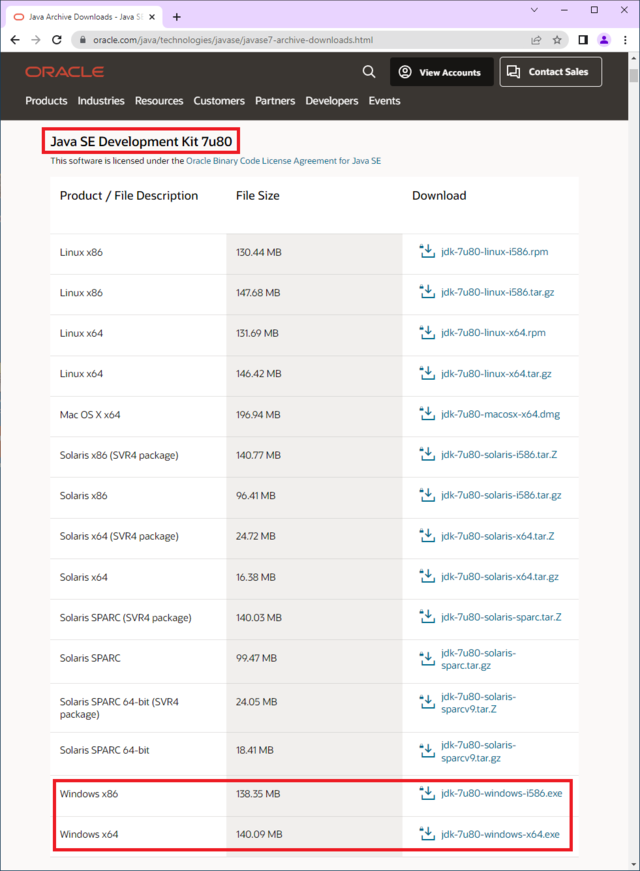
Task: Click the download icon for jdk-7u80-linux-i586.tar.gz
Action: pos(427,292)
